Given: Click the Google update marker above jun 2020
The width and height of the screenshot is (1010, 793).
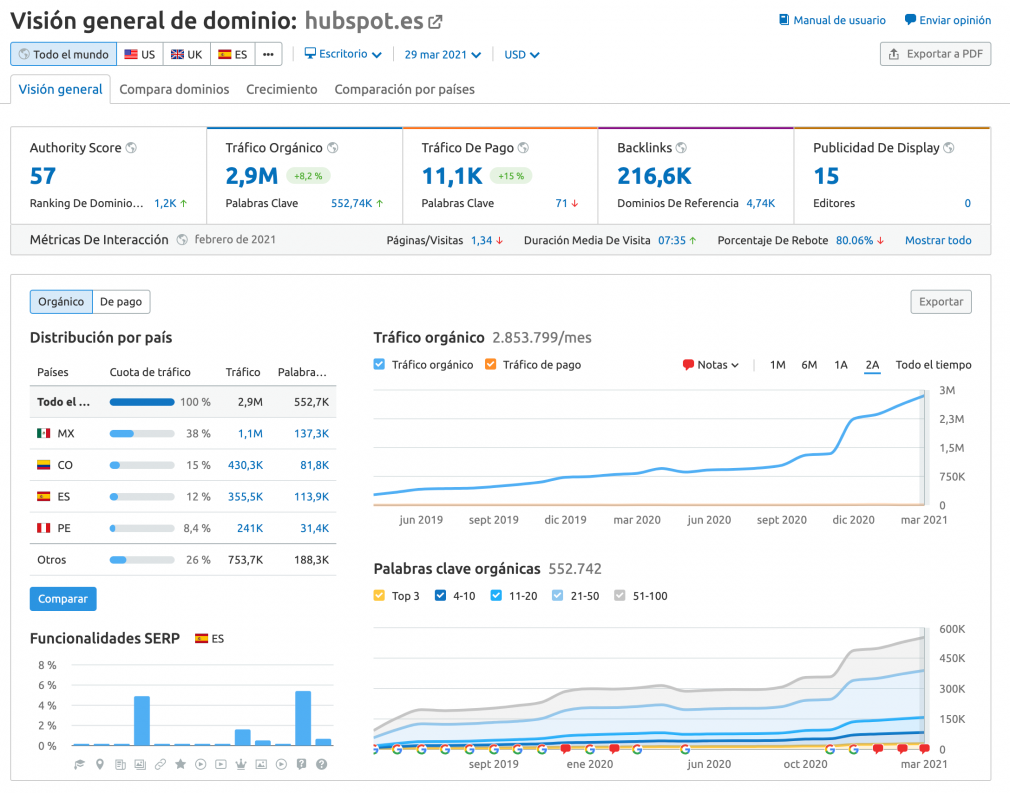Looking at the screenshot, I should pos(685,749).
